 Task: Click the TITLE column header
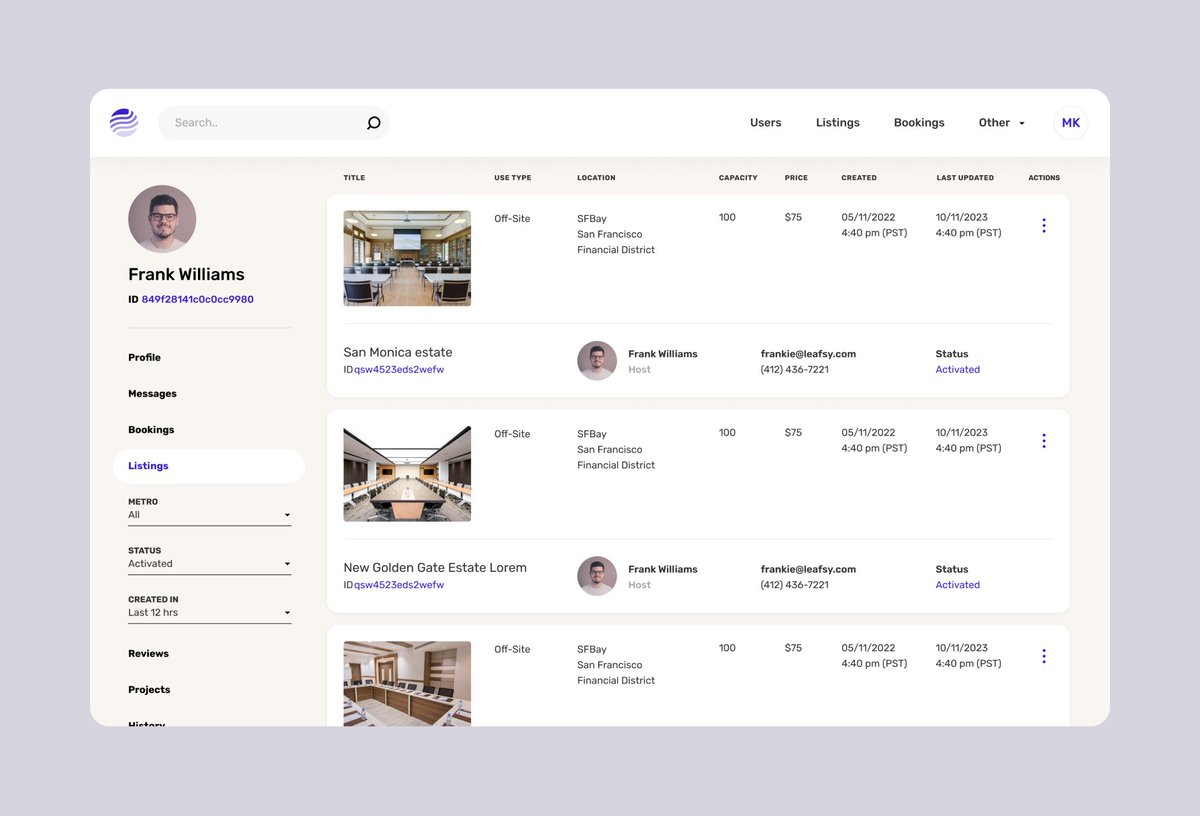click(x=354, y=178)
